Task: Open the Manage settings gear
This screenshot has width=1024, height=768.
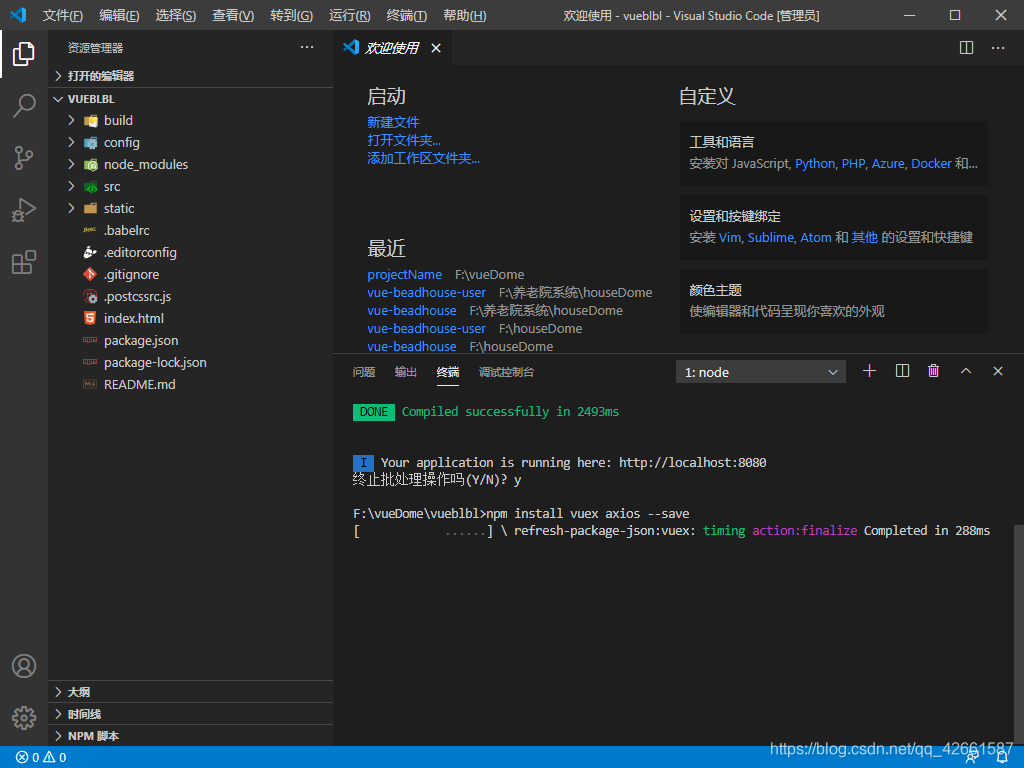Action: click(x=24, y=717)
